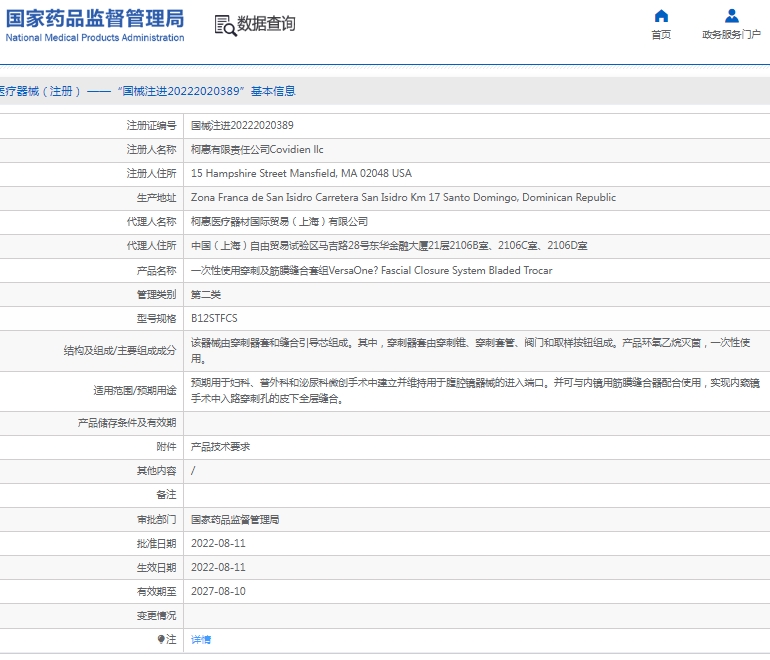Click the 备注 row label
This screenshot has width=770, height=660.
click(166, 495)
